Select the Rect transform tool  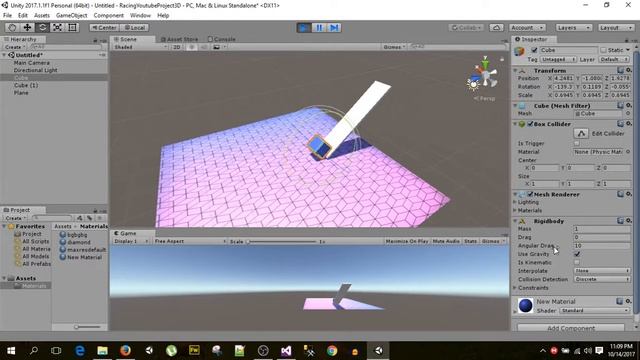pos(72,27)
